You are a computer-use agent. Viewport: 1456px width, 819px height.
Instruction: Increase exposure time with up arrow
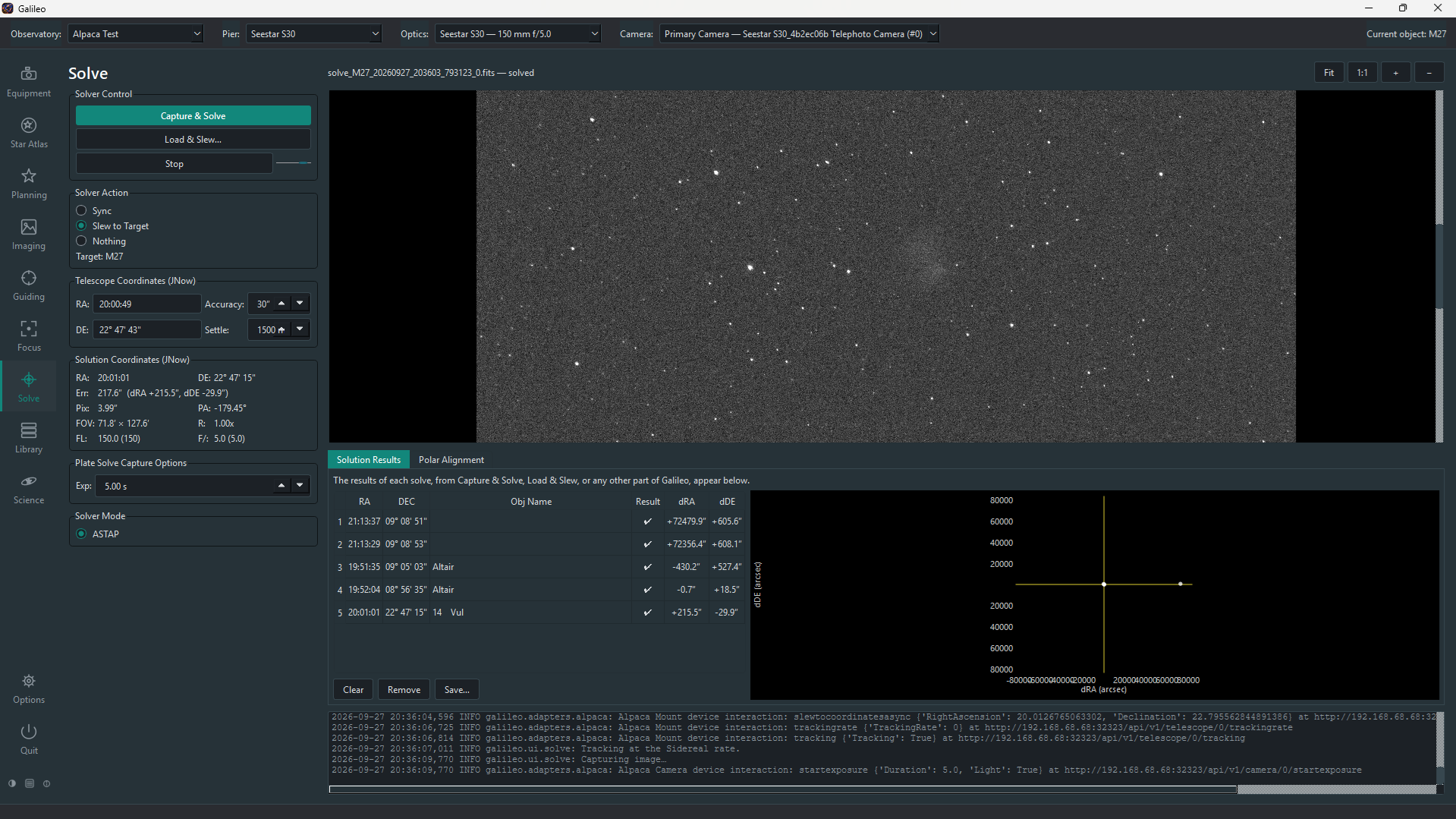[281, 486]
